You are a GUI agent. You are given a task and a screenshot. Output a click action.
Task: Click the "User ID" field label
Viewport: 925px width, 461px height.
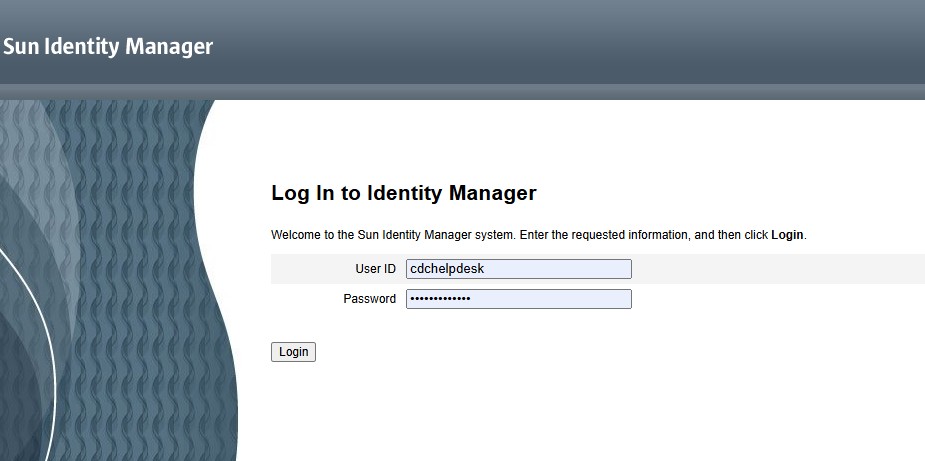pos(375,269)
